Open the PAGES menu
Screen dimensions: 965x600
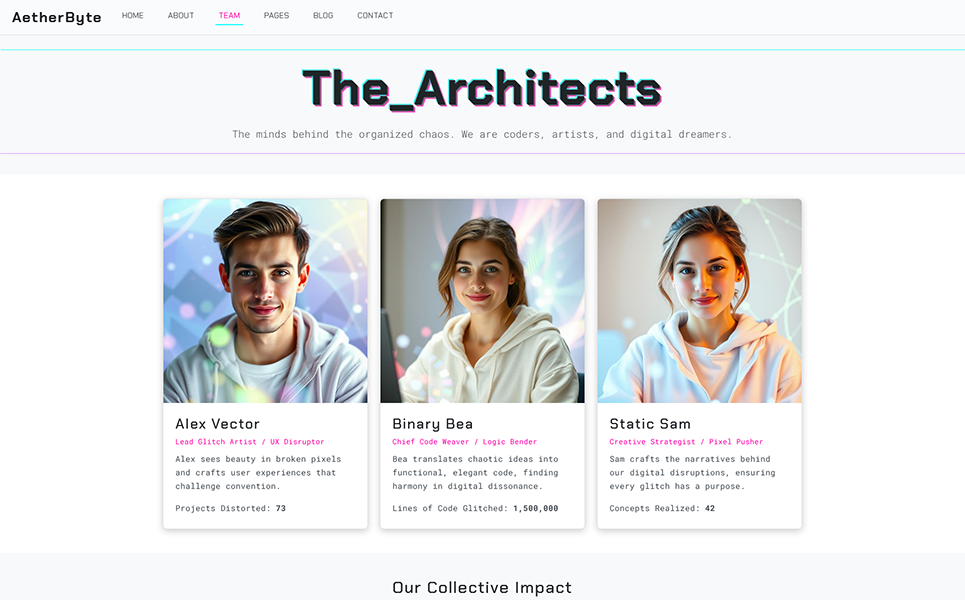(x=276, y=15)
